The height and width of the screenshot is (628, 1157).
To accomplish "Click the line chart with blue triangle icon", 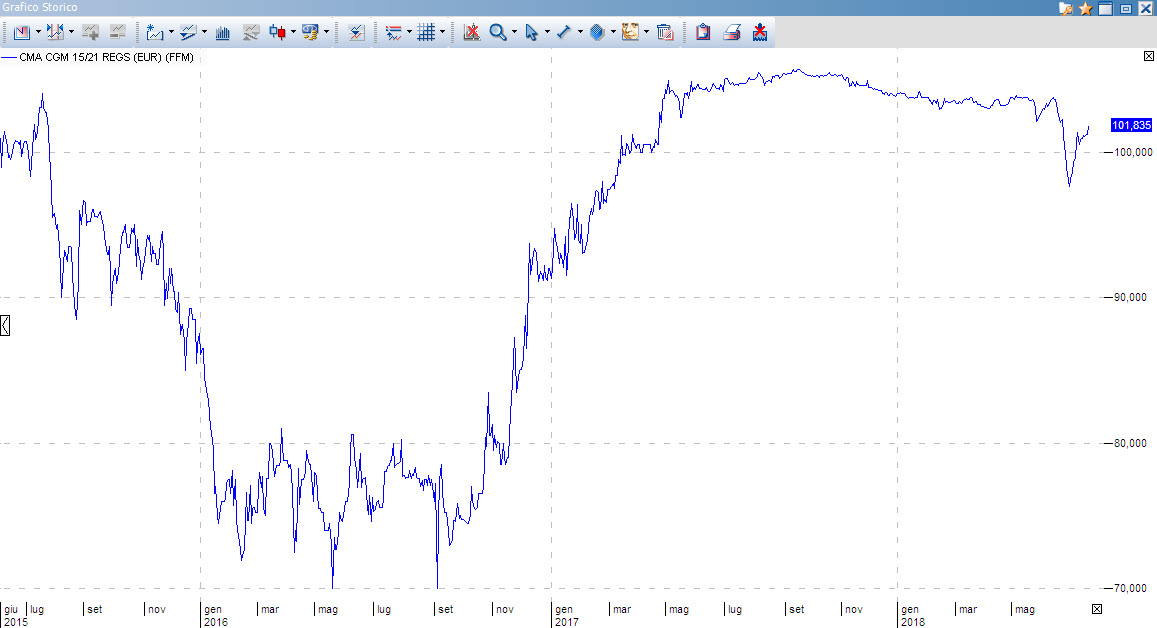I will tap(188, 32).
